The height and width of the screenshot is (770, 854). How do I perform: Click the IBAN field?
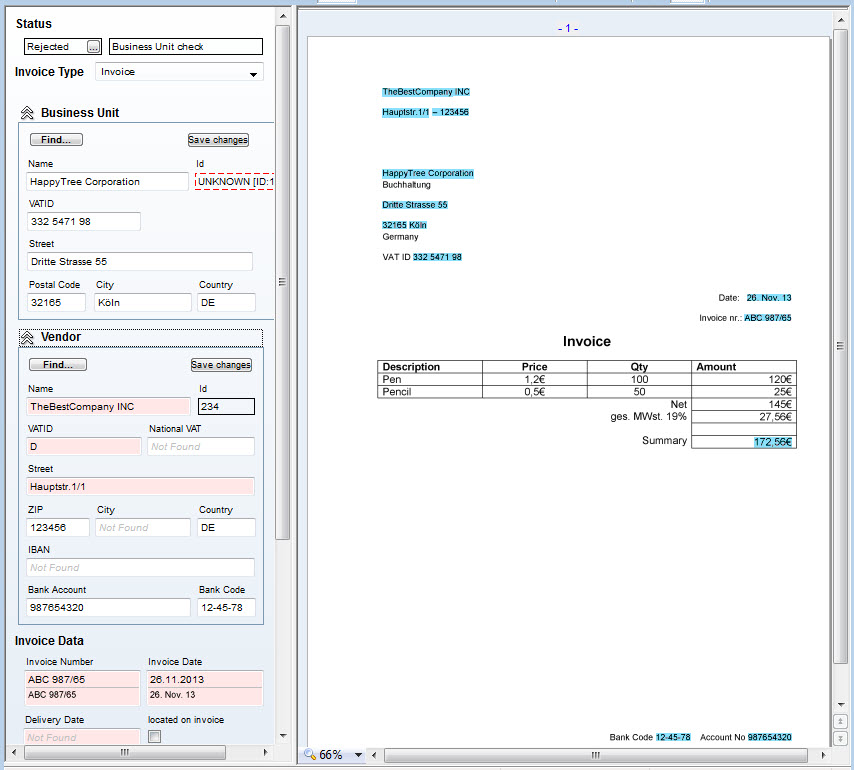[140, 567]
